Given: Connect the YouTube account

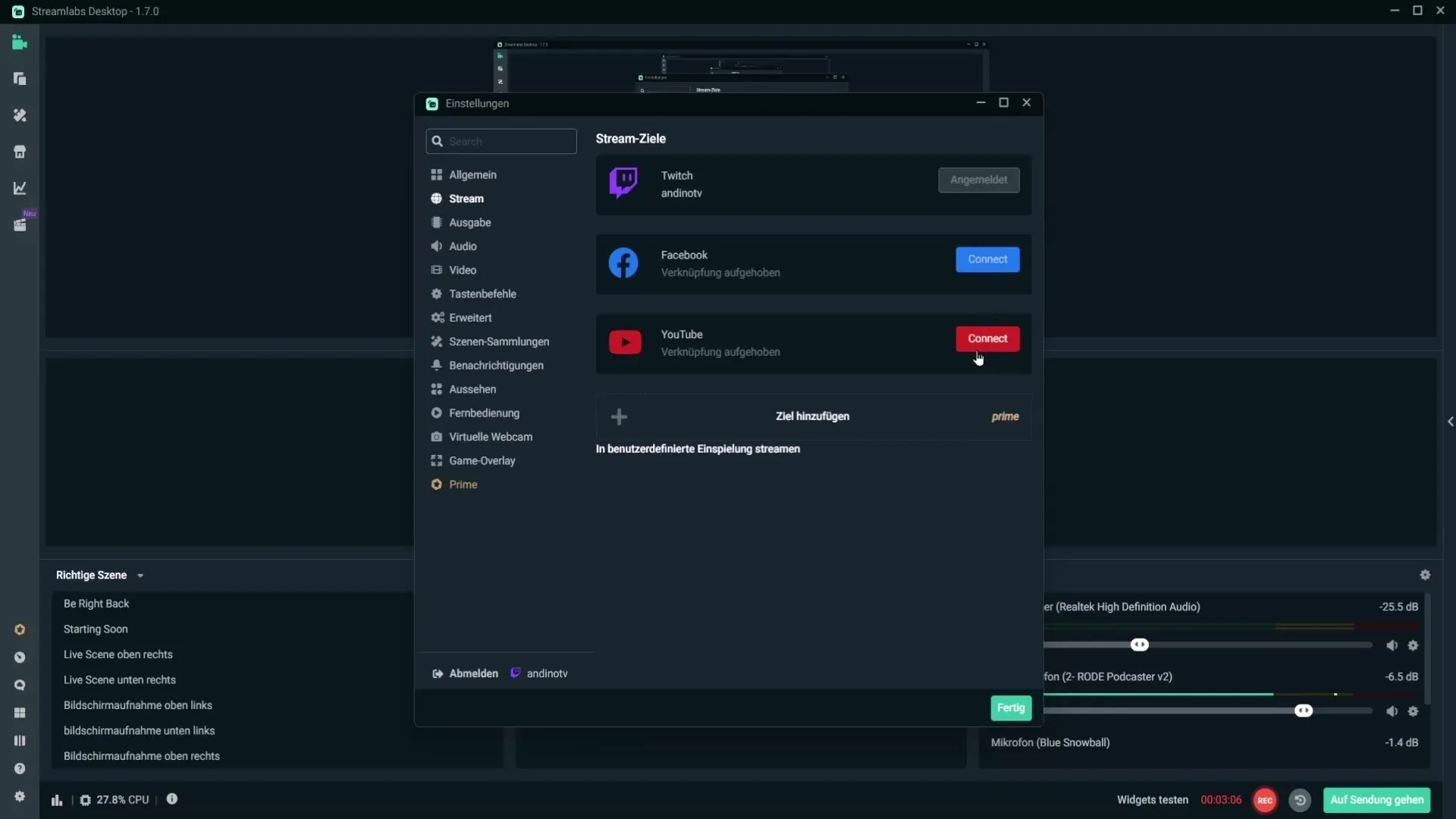Looking at the screenshot, I should click(987, 338).
